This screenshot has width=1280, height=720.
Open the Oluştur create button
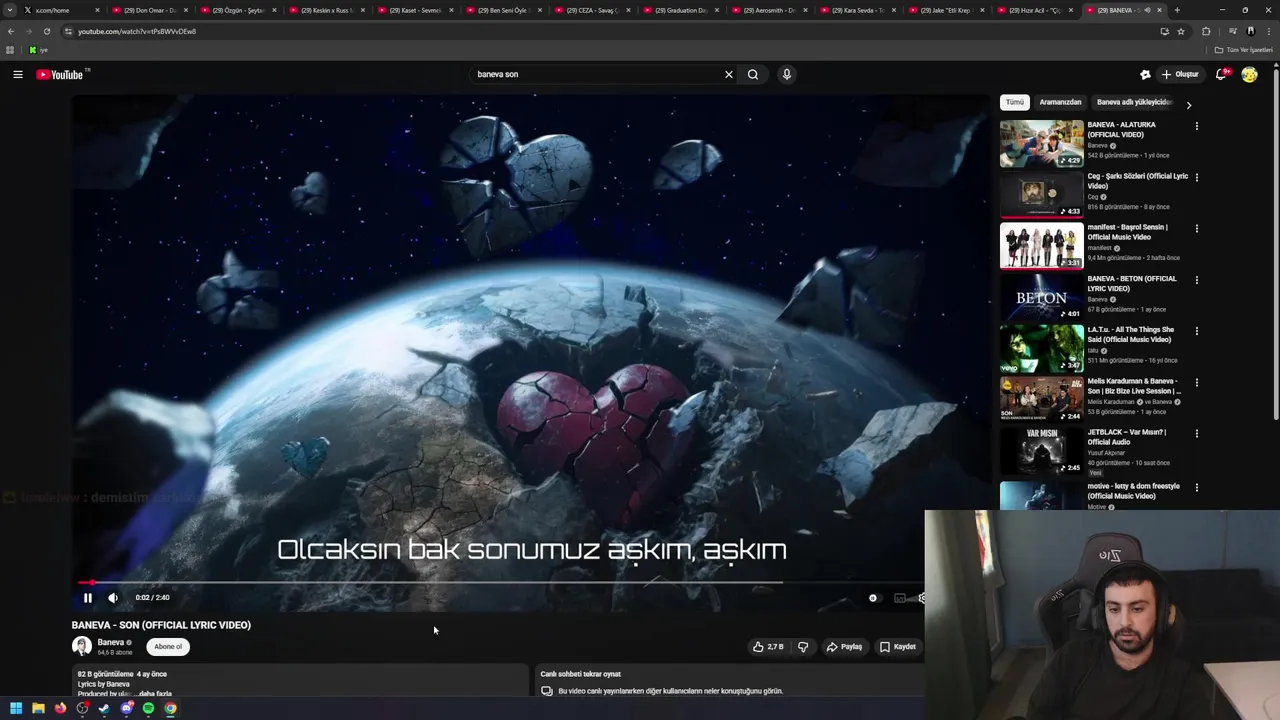[x=1180, y=74]
